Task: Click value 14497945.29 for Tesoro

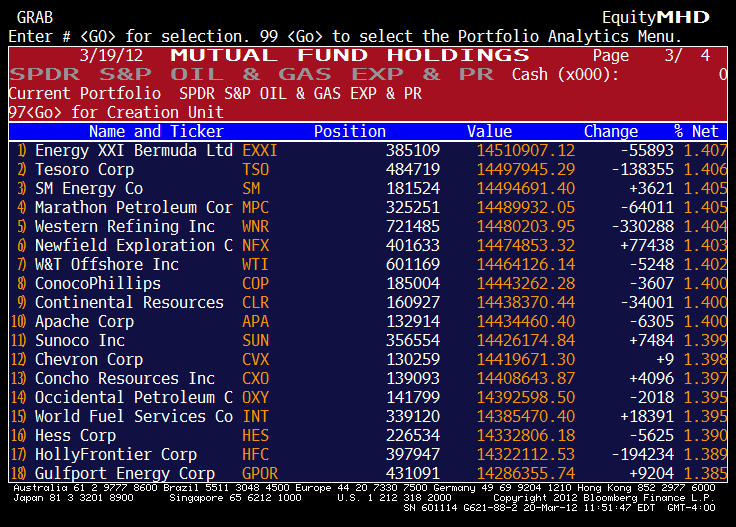Action: (526, 169)
